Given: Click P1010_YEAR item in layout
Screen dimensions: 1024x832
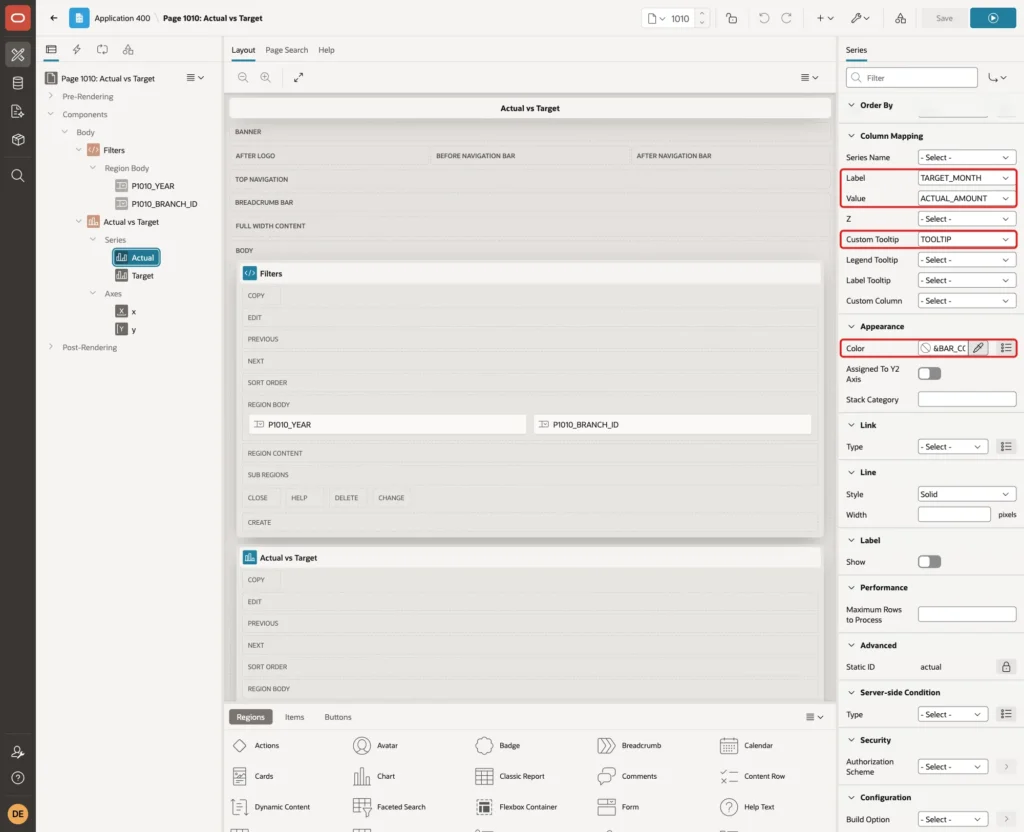Looking at the screenshot, I should [387, 424].
